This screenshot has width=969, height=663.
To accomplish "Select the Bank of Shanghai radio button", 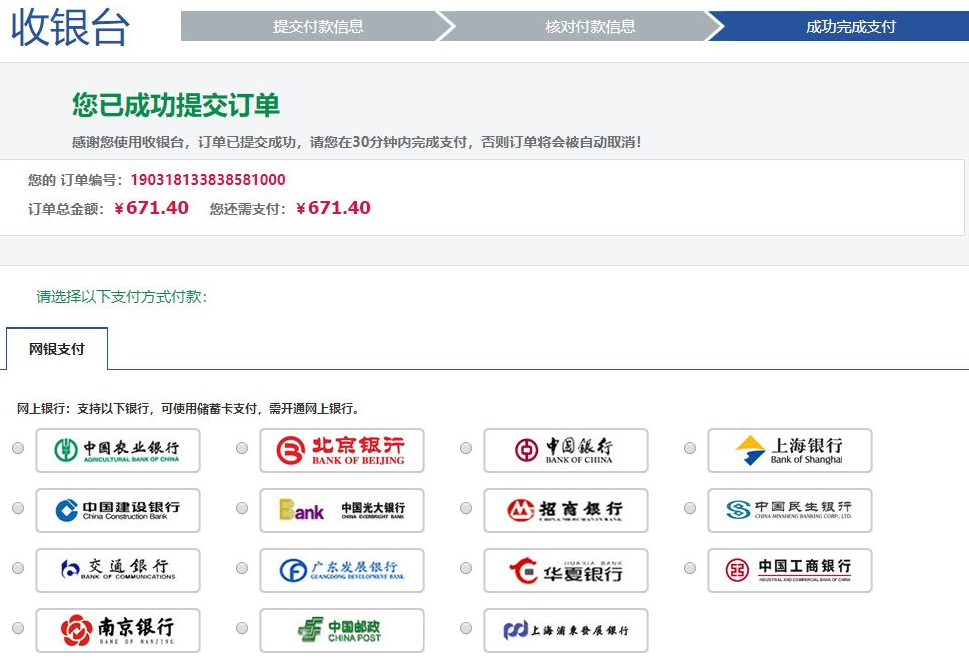I will tap(690, 448).
